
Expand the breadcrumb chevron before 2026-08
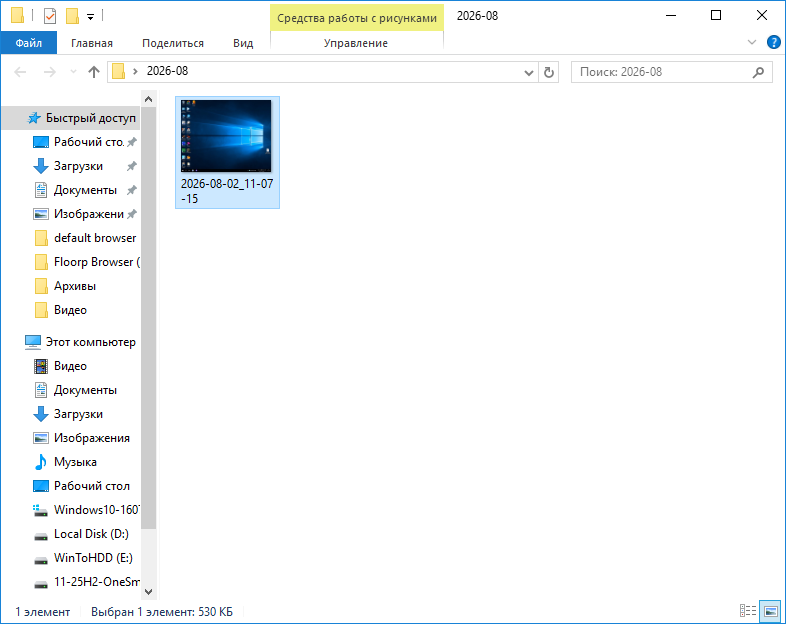(135, 72)
